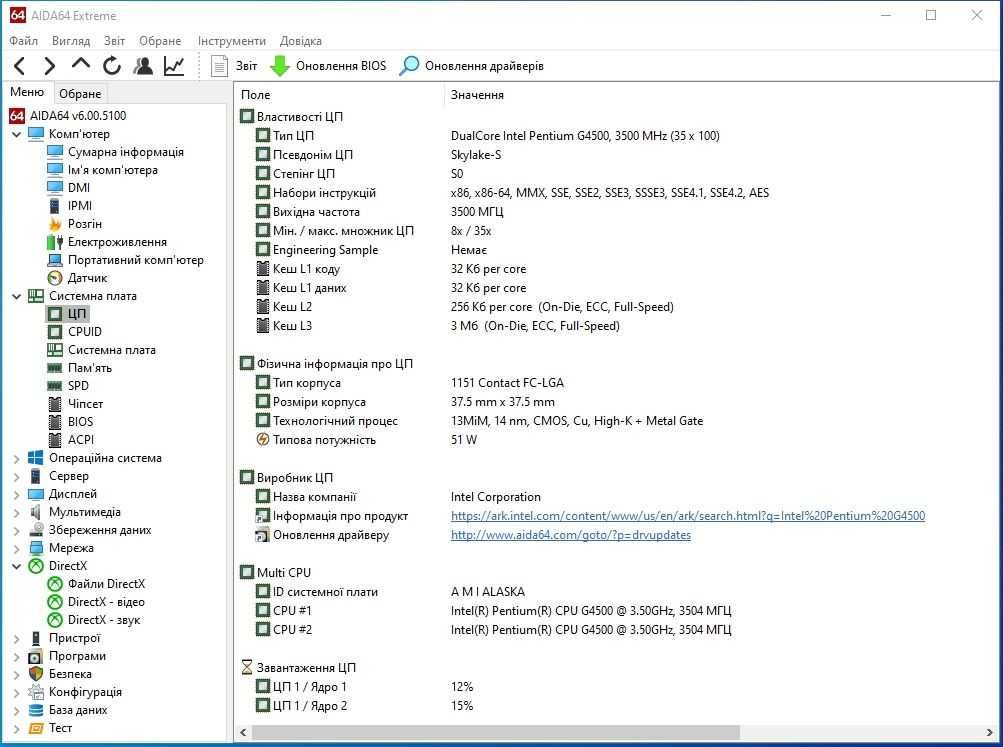Collapse the Комп'ютер tree node

(17, 134)
